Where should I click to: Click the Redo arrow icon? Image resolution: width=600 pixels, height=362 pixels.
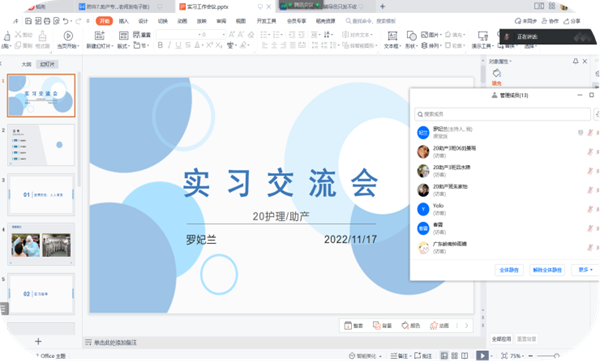pos(78,21)
